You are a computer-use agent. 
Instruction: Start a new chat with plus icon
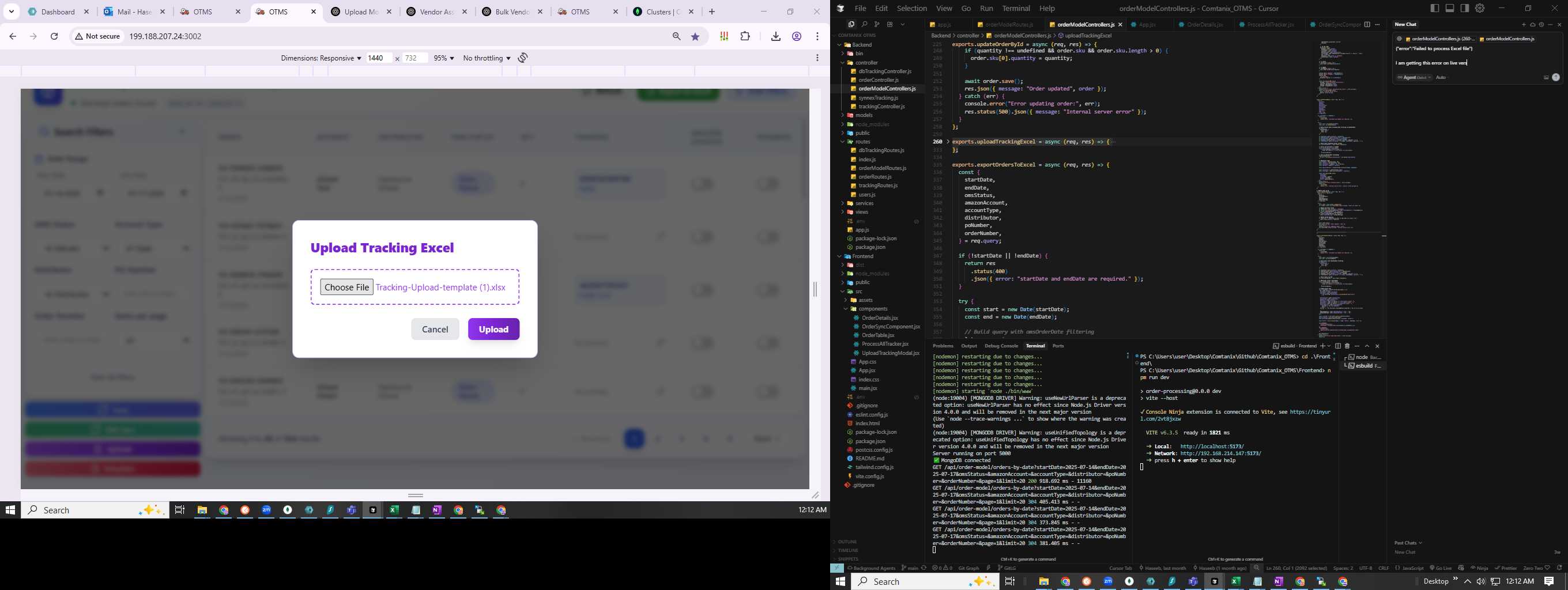[x=1524, y=24]
